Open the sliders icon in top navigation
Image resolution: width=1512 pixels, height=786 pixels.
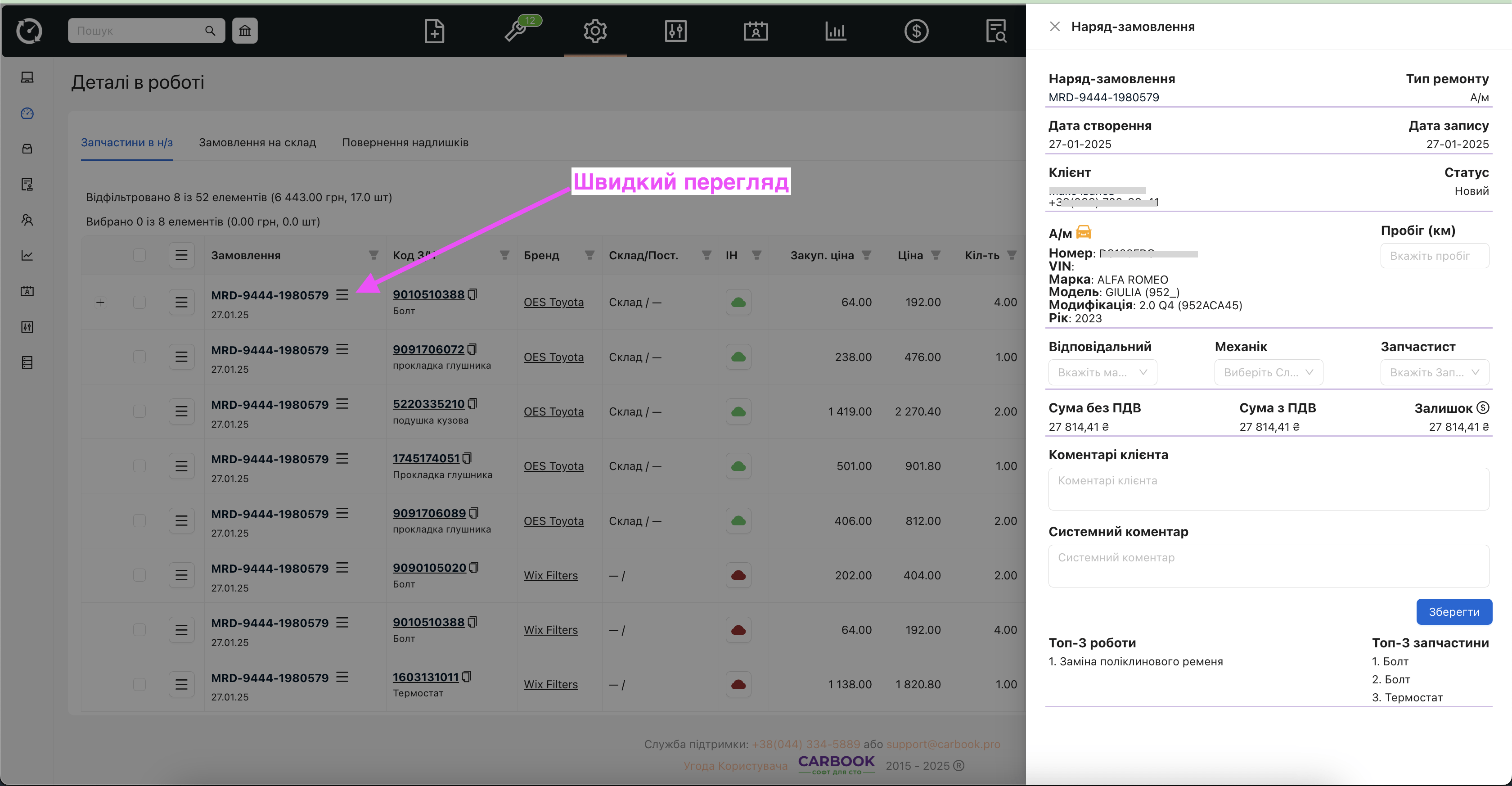675,31
